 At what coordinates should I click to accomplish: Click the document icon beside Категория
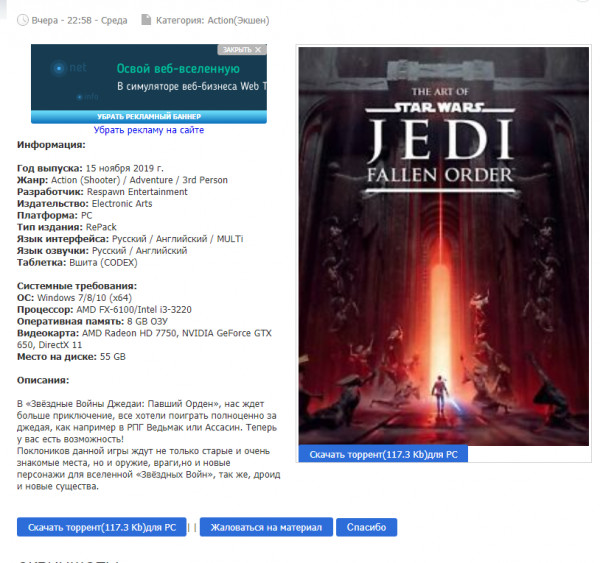point(146,20)
